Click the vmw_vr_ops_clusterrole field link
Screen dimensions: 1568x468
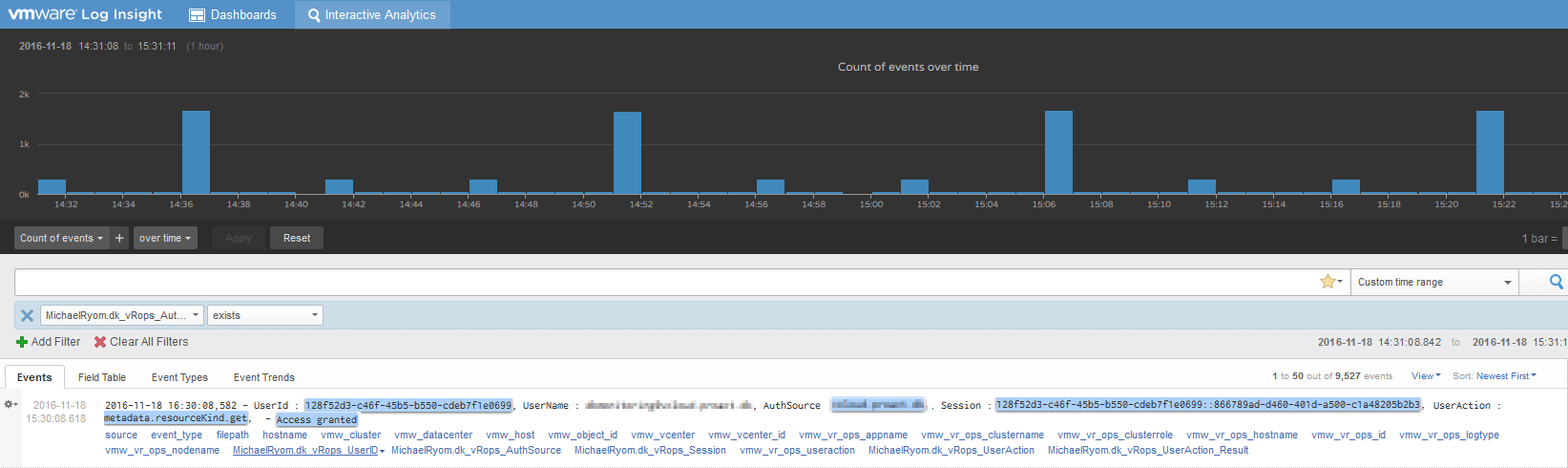(1116, 436)
